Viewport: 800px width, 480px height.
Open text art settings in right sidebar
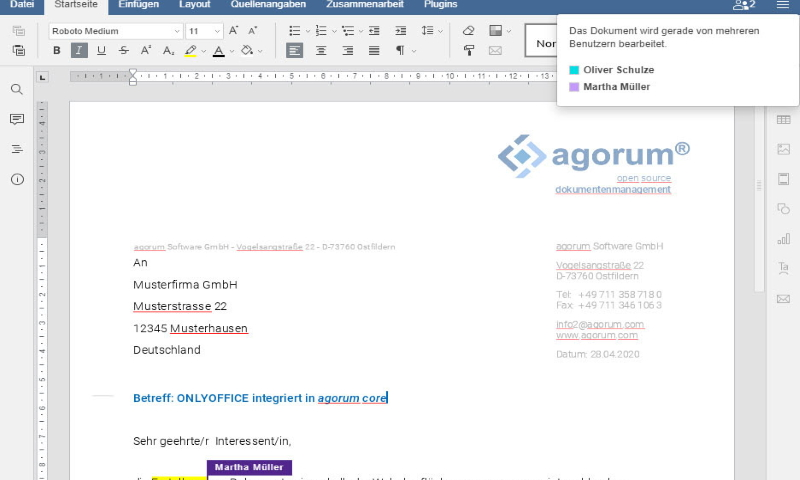(783, 268)
